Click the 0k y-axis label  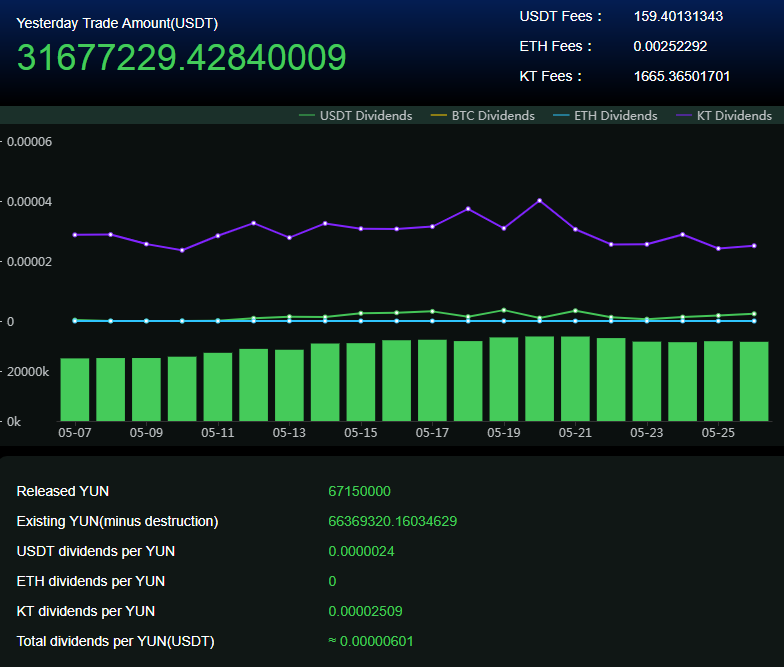(14, 422)
